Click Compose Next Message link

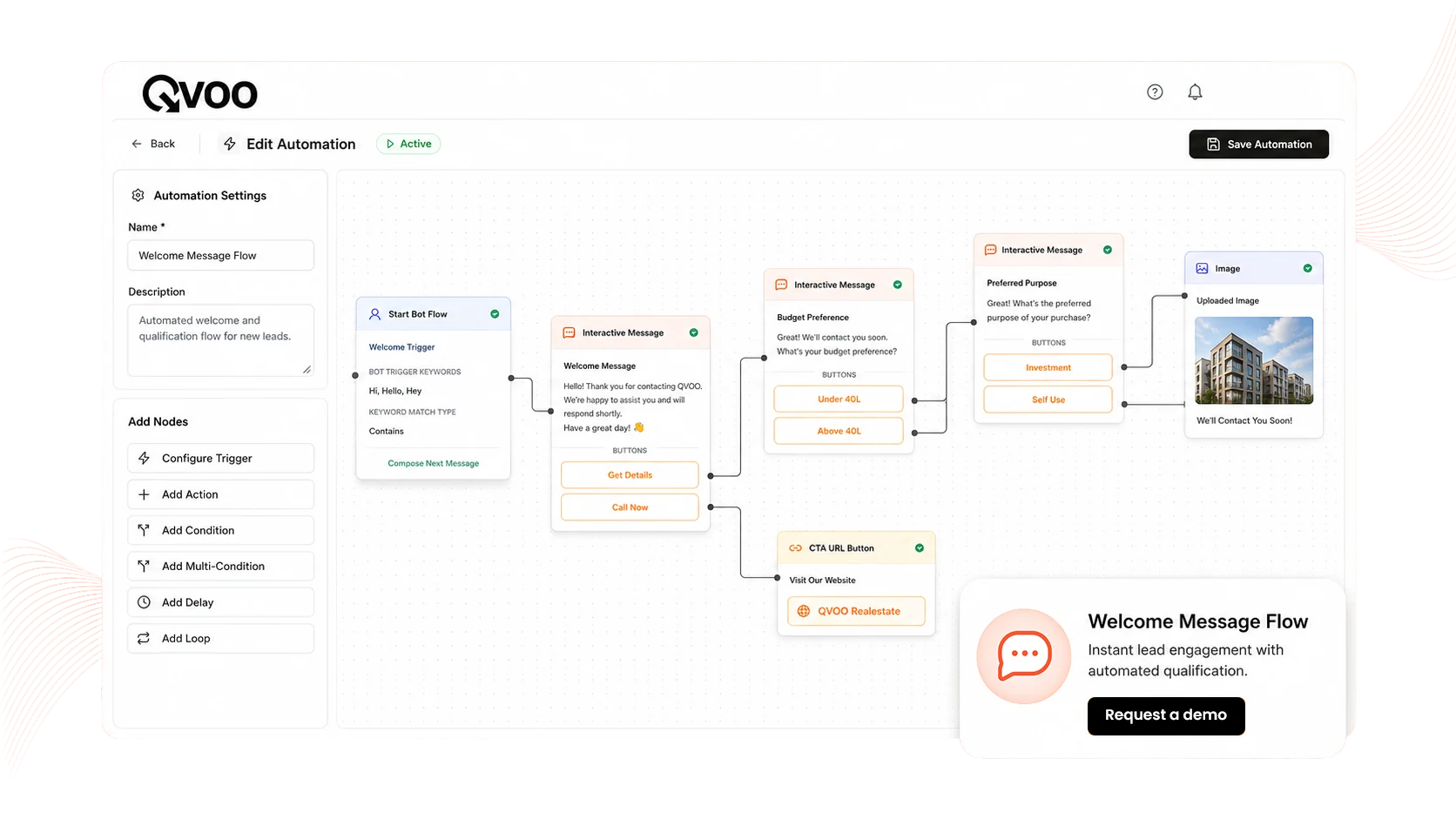tap(433, 463)
